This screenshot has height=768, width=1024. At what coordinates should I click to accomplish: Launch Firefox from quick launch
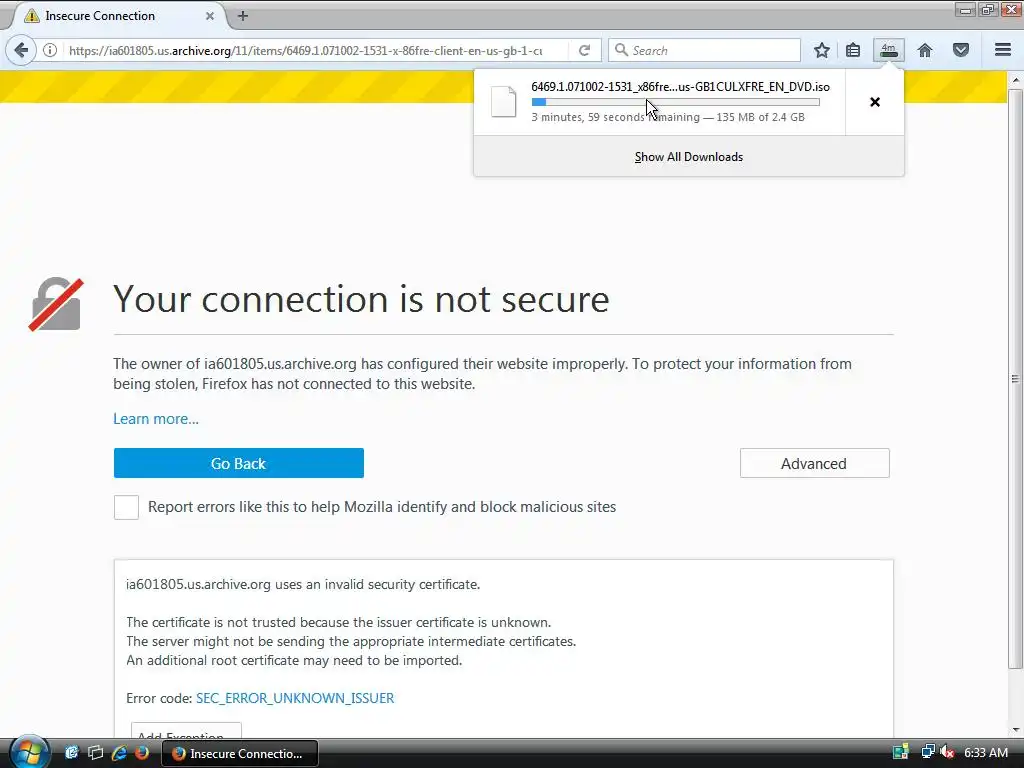(x=142, y=753)
